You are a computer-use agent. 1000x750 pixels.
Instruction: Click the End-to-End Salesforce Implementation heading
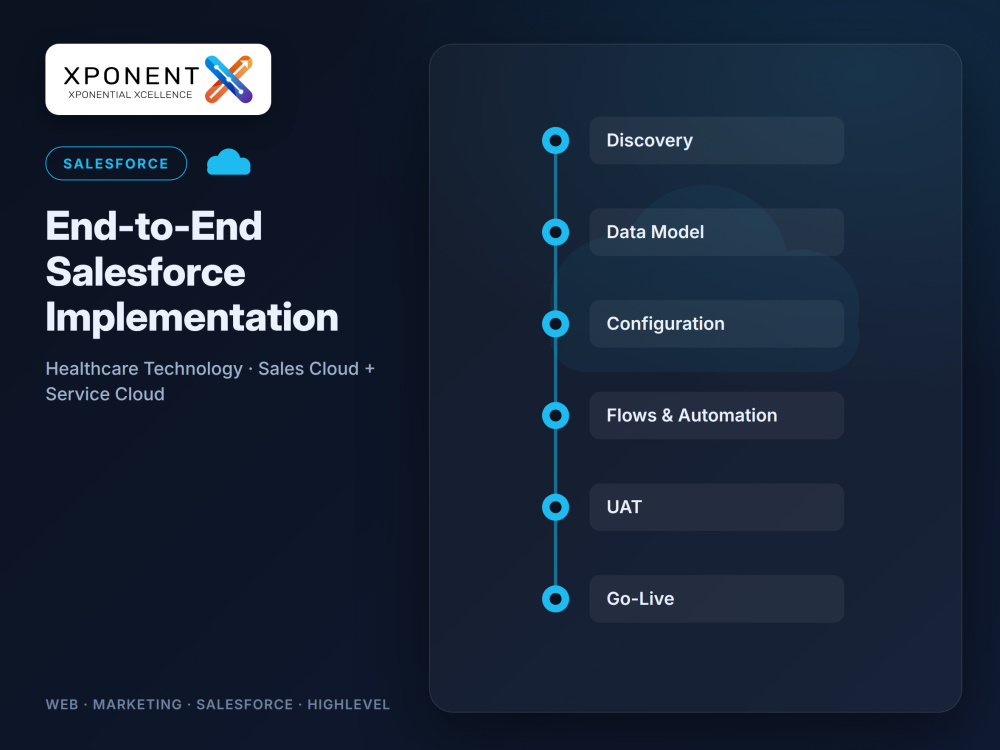(x=192, y=272)
